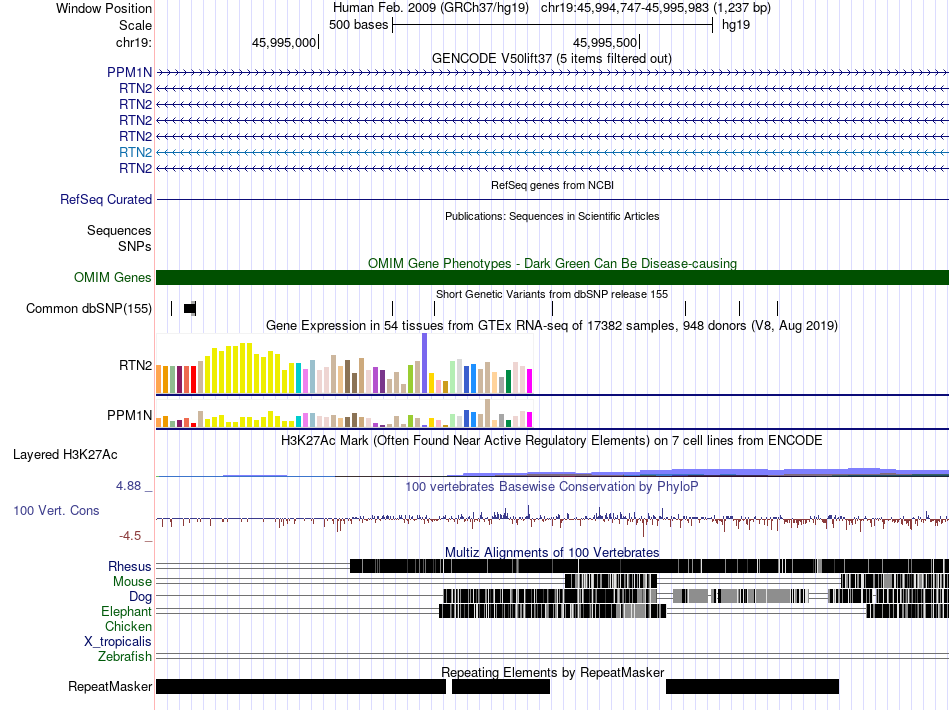This screenshot has height=710, width=950.
Task: Click the Rhesus alignment block
Action: [649, 566]
